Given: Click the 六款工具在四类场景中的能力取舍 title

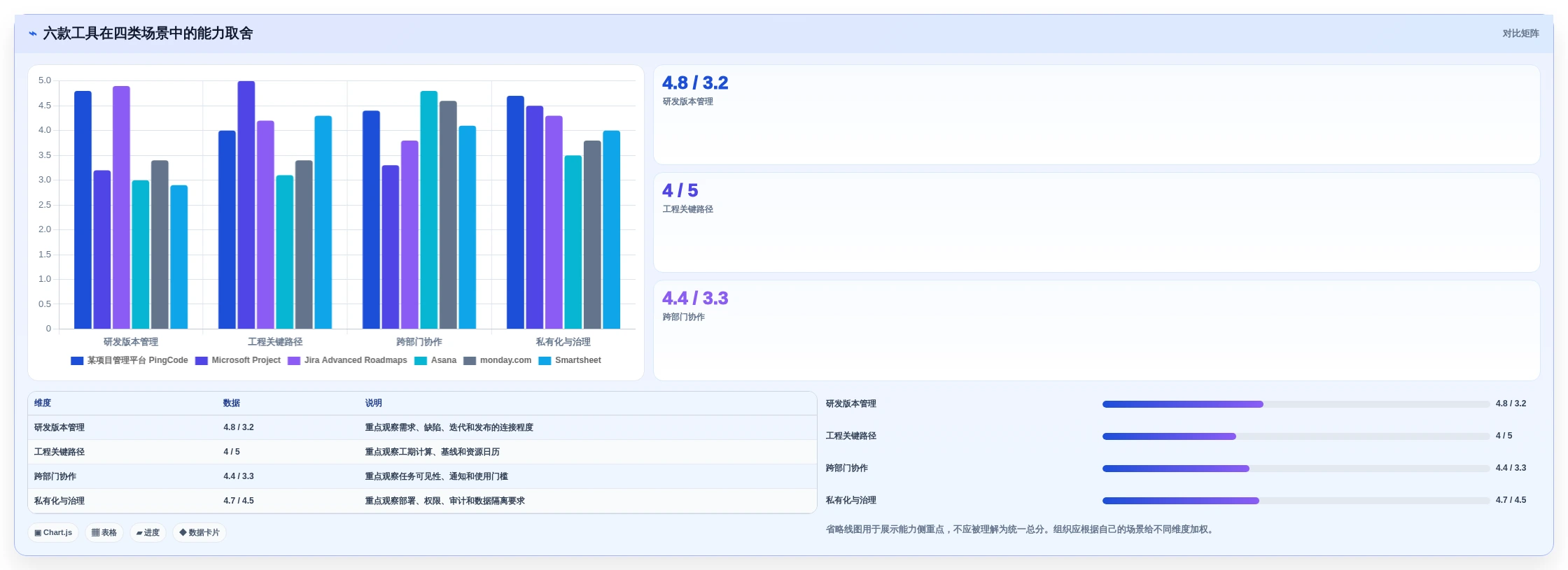Looking at the screenshot, I should click(x=148, y=34).
